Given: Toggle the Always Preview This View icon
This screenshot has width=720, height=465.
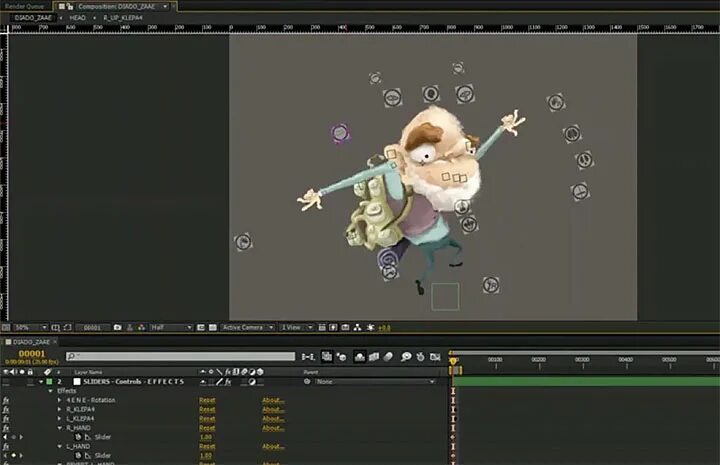Looking at the screenshot, I should [x=6, y=327].
